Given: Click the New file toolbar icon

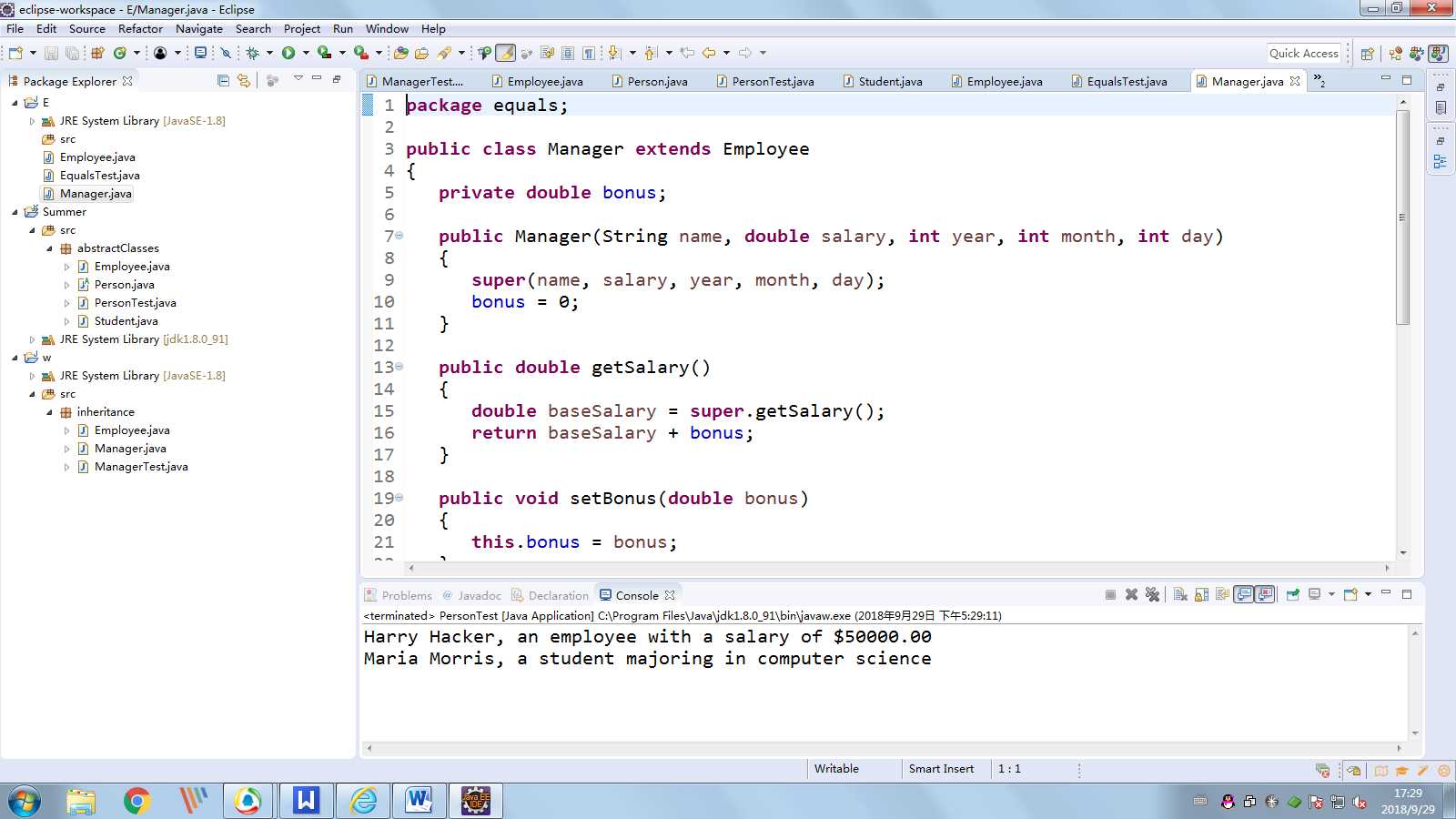Looking at the screenshot, I should pyautogui.click(x=15, y=53).
